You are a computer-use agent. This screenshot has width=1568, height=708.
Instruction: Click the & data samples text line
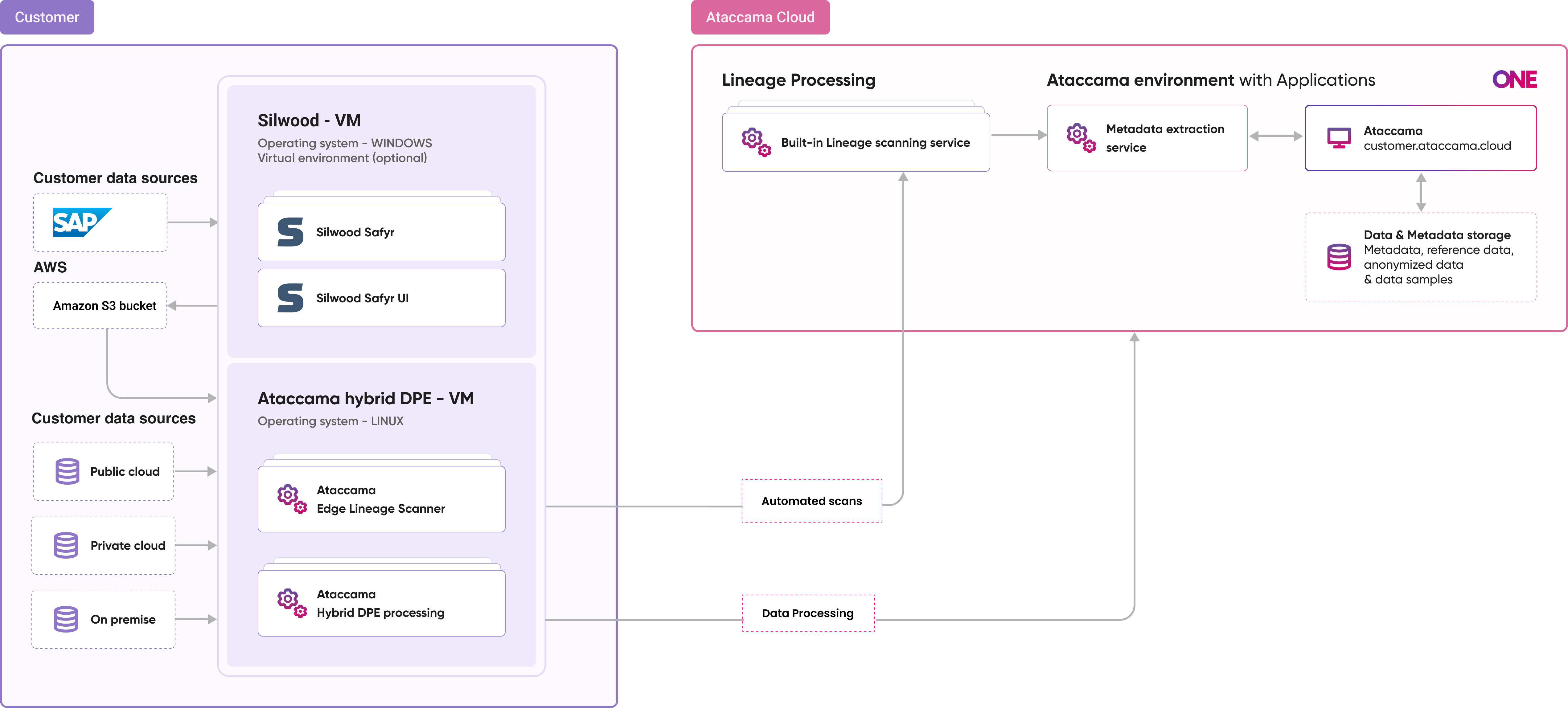1408,280
